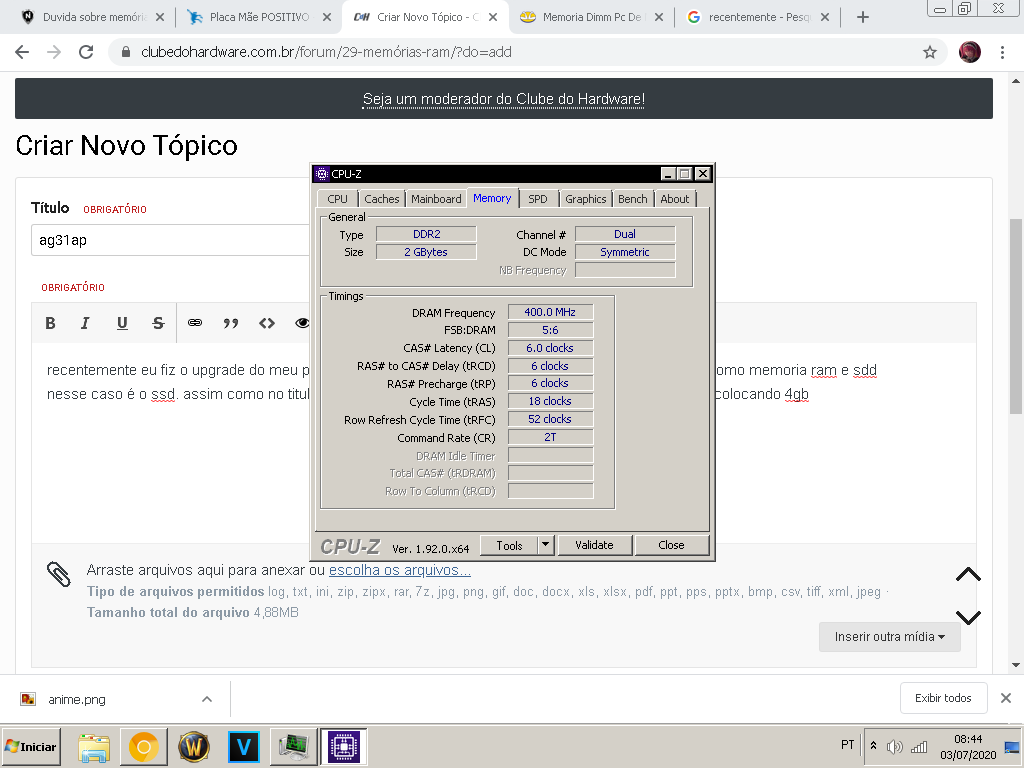Bookmark this page with the star

coord(930,52)
